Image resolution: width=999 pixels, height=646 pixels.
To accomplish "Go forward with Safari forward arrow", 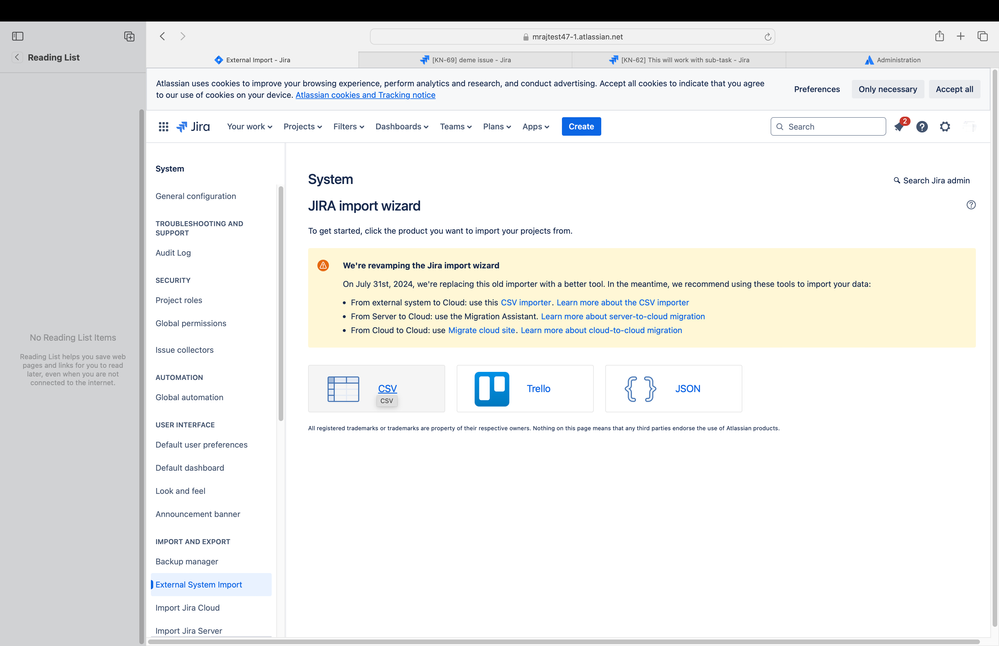I will coord(183,36).
